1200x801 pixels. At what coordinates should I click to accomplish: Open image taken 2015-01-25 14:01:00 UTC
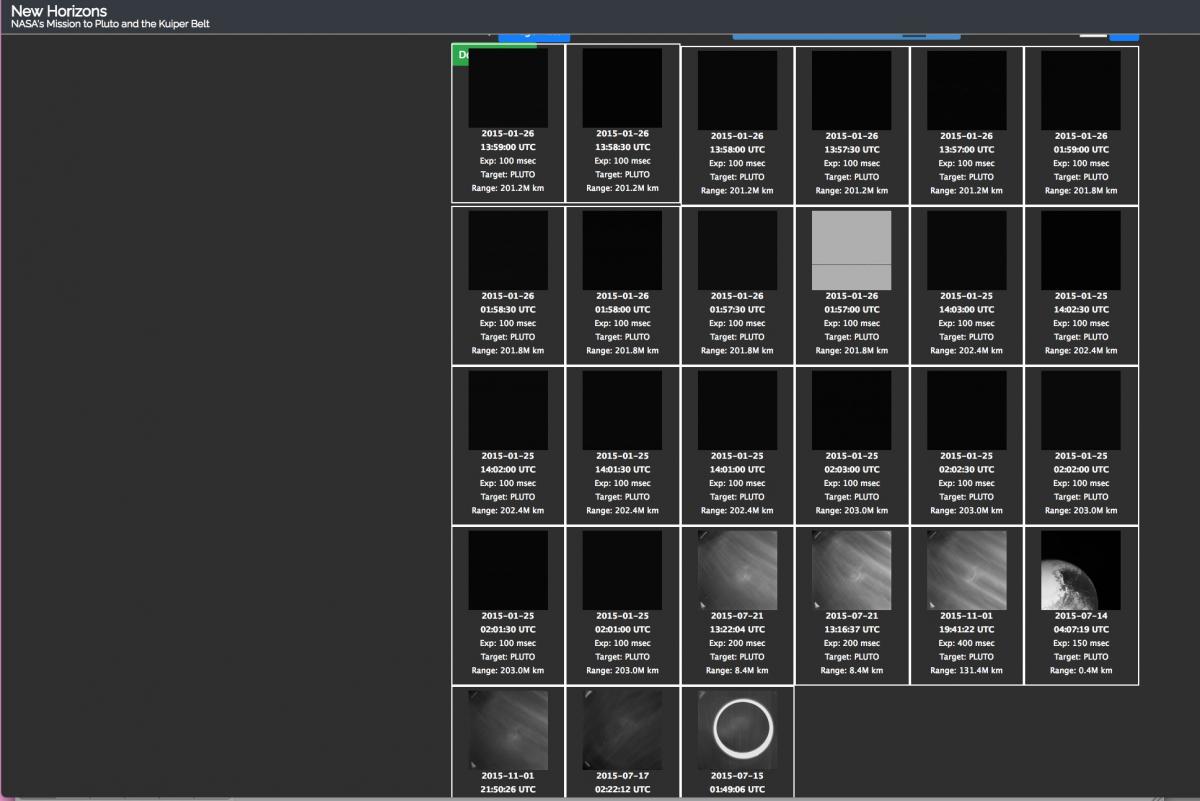(x=737, y=411)
